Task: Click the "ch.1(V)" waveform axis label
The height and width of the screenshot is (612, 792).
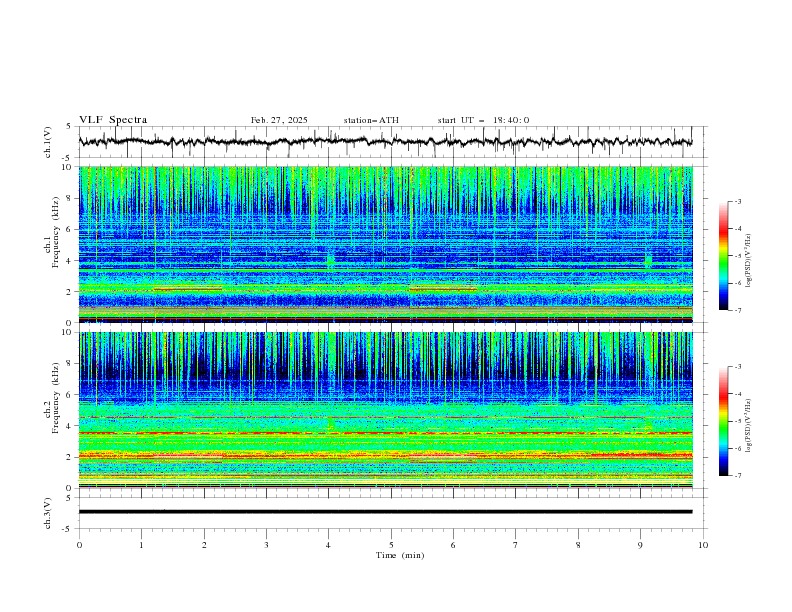Action: click(x=48, y=142)
